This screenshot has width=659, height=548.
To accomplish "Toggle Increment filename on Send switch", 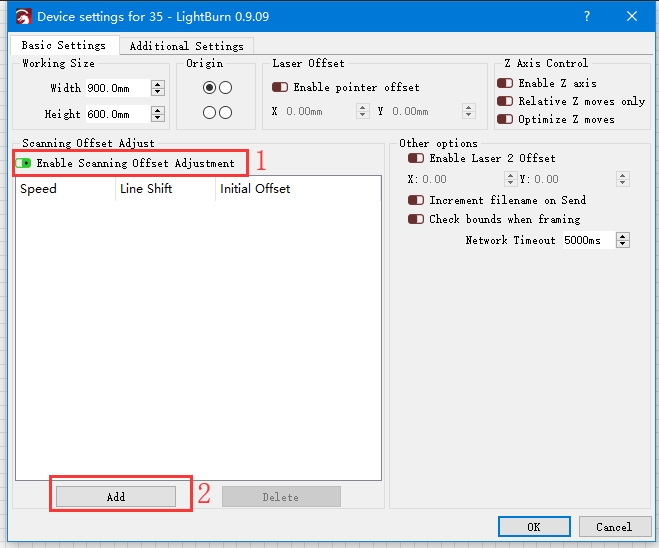I will point(416,200).
